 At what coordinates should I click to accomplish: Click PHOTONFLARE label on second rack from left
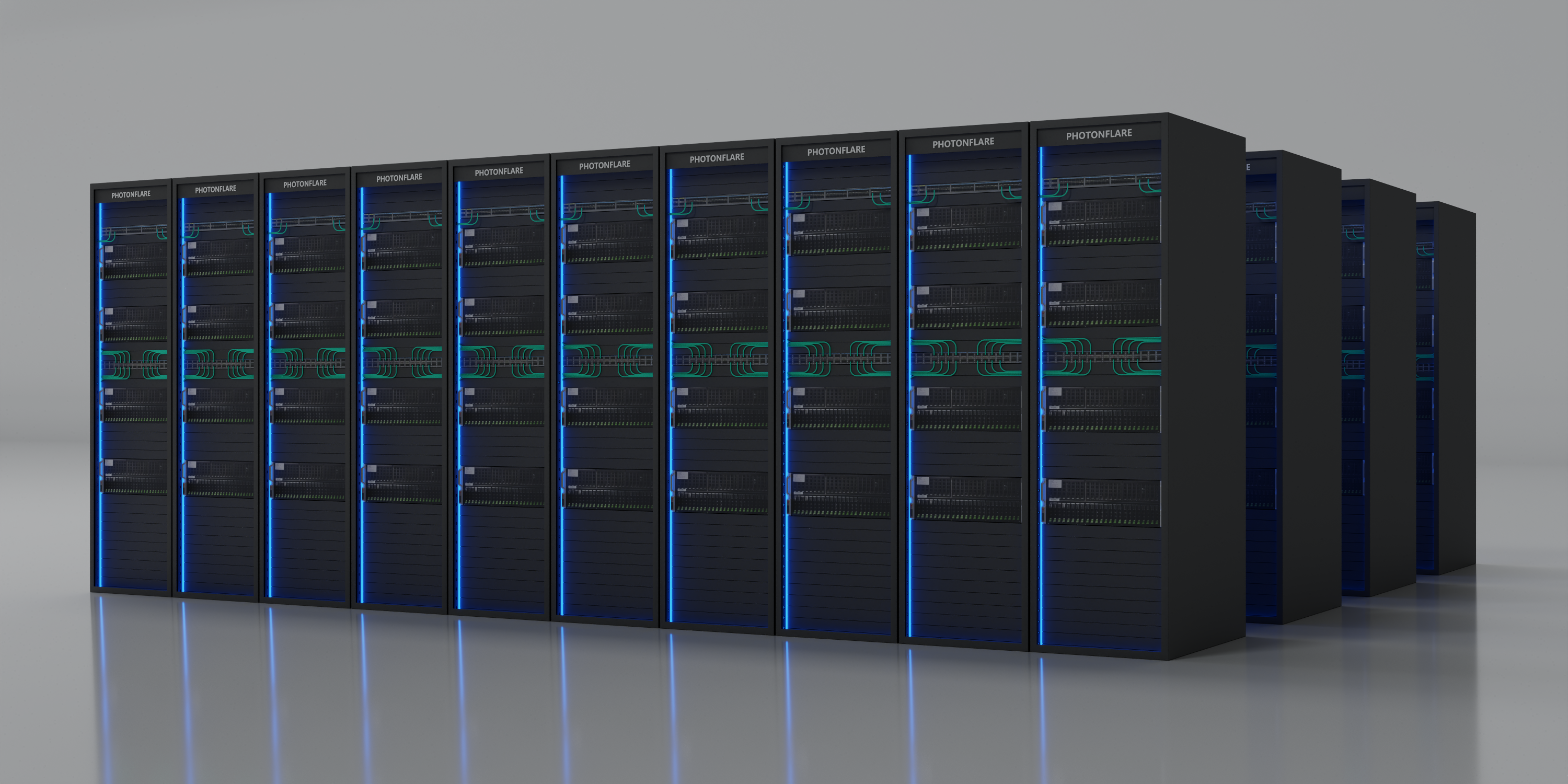pos(215,189)
